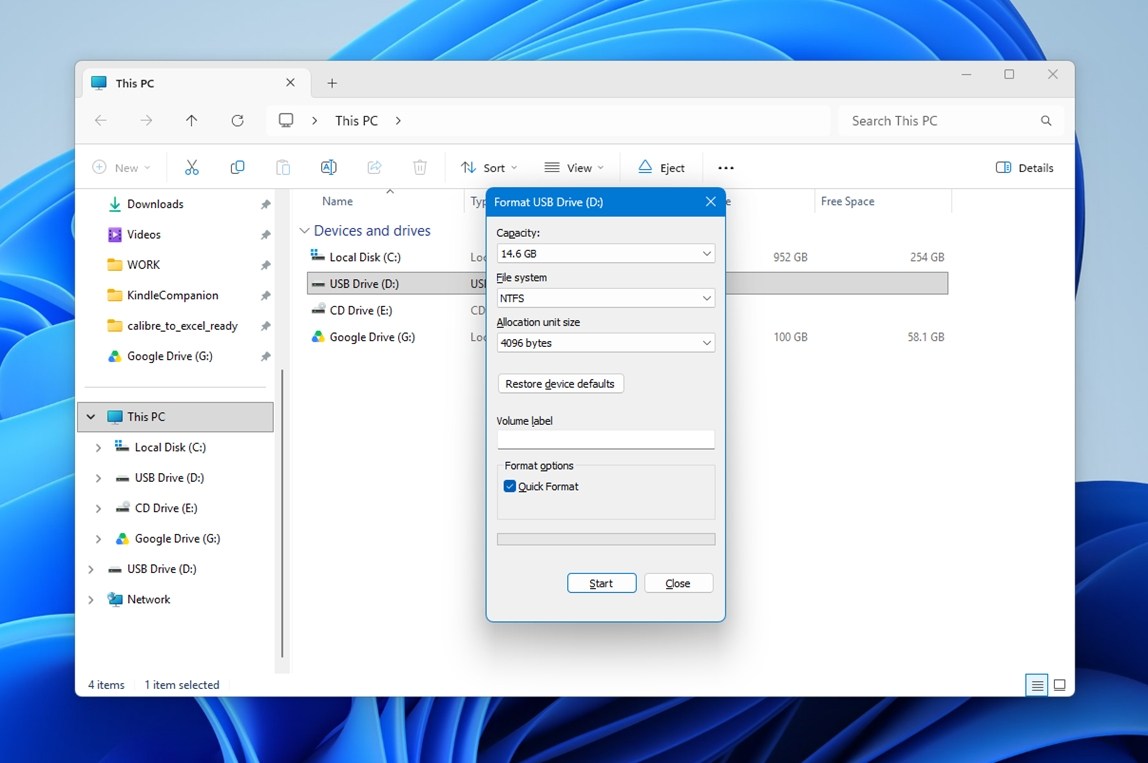Select Google Drive (G:) in drives list

coord(372,337)
